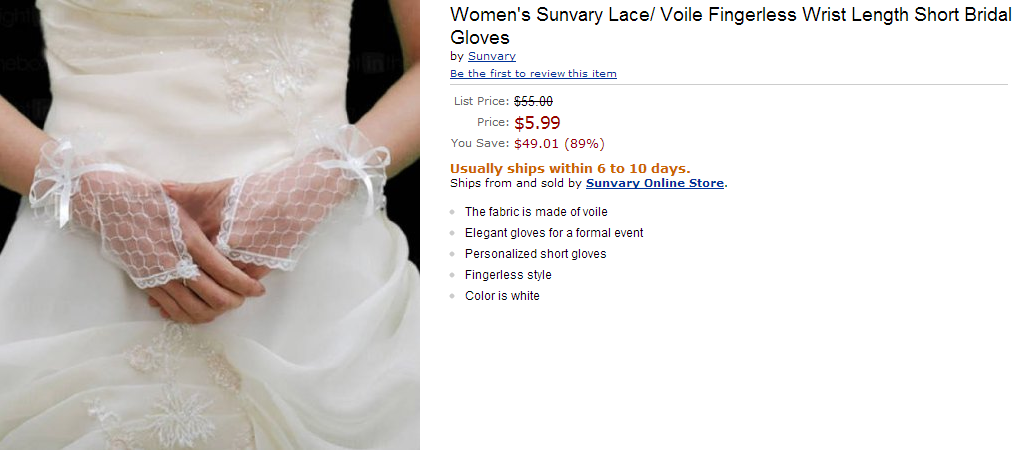
Task: Click the bridal gloves product image
Action: pyautogui.click(x=210, y=225)
